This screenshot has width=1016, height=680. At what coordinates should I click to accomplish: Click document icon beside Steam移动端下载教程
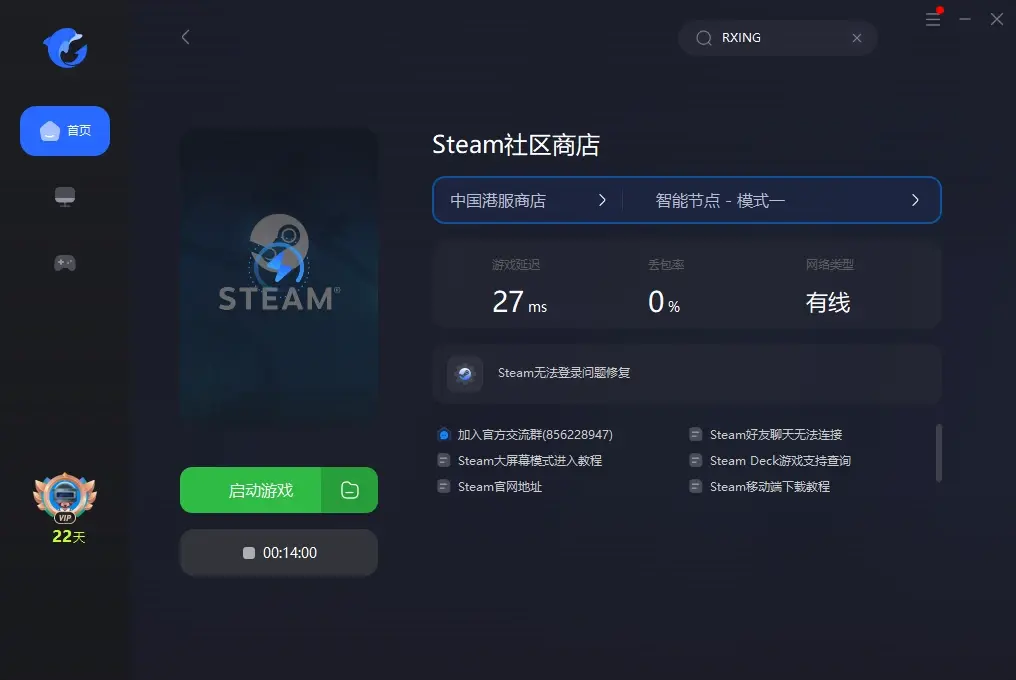(x=695, y=486)
